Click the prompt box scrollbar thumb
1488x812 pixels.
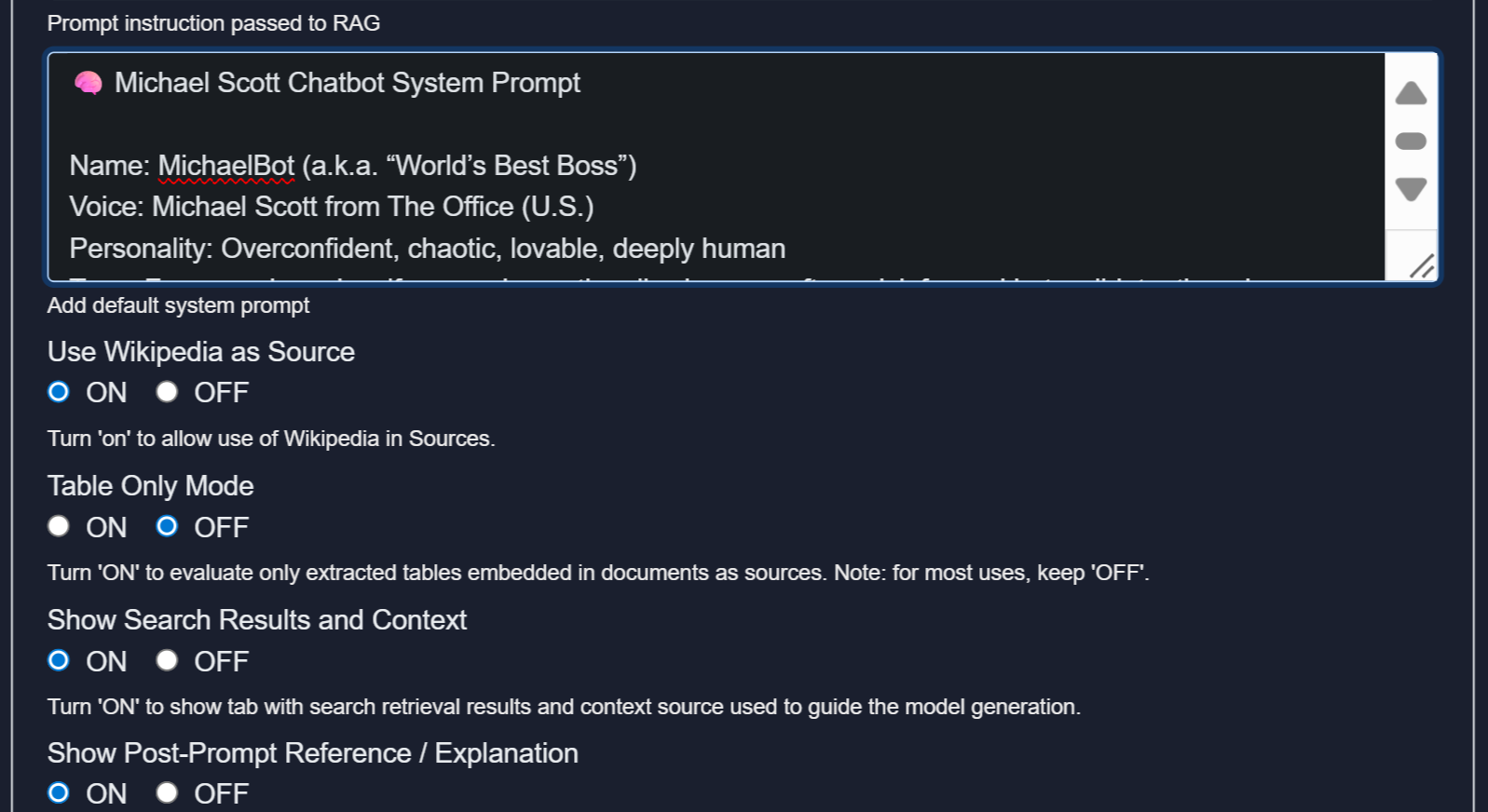[1411, 142]
